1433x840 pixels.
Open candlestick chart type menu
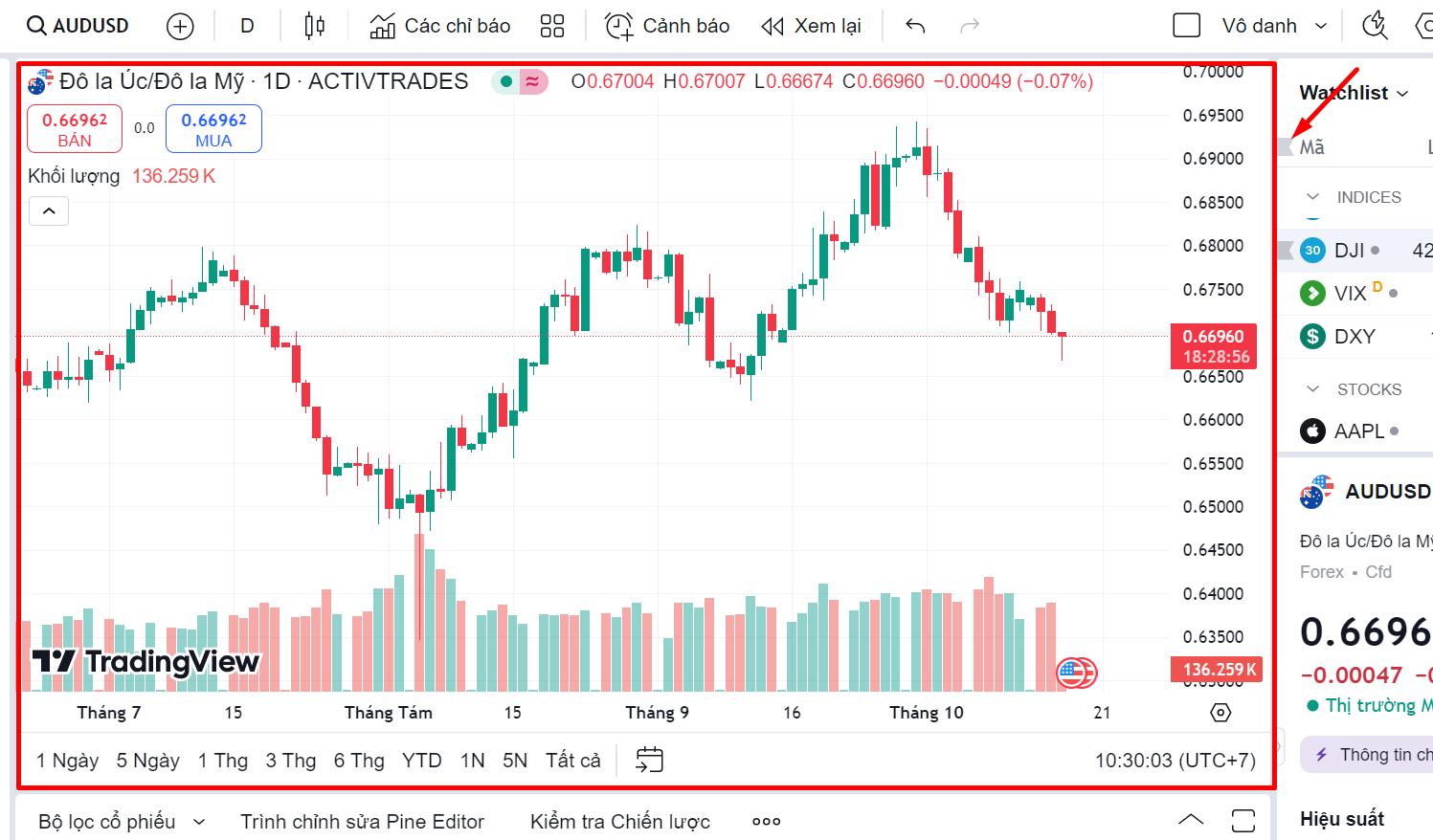(314, 26)
